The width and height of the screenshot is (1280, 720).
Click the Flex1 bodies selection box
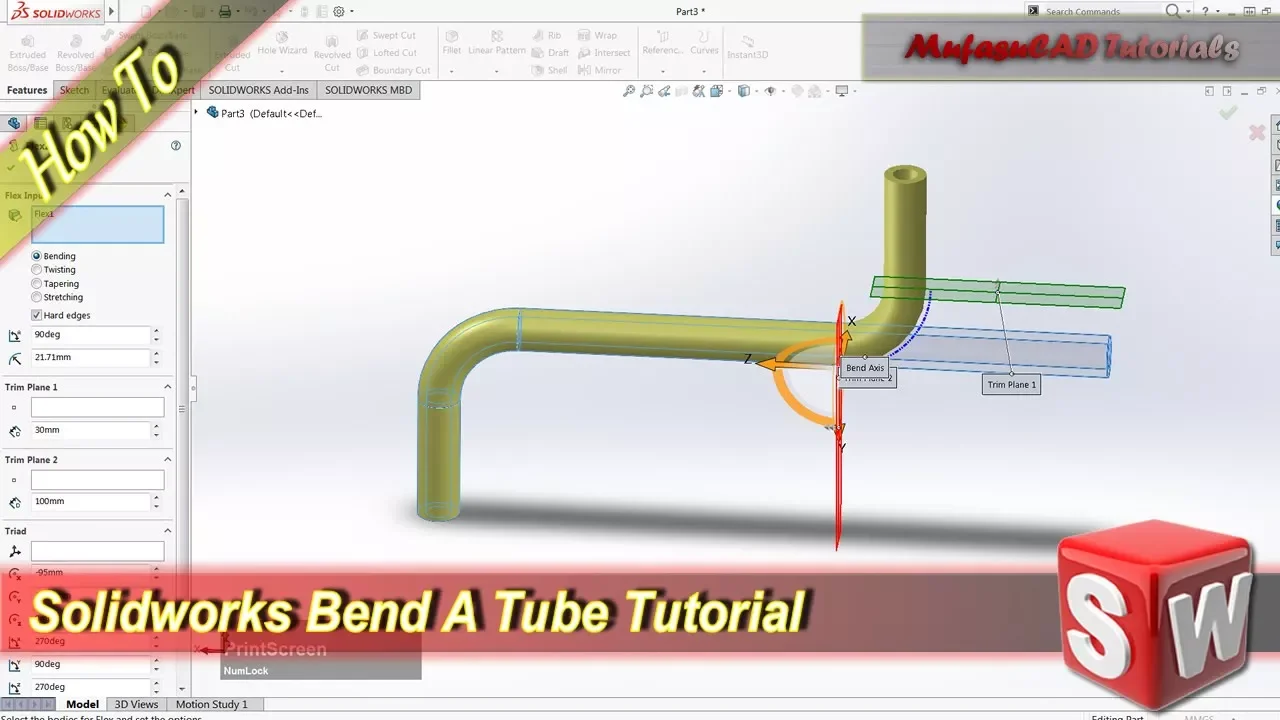(x=98, y=225)
